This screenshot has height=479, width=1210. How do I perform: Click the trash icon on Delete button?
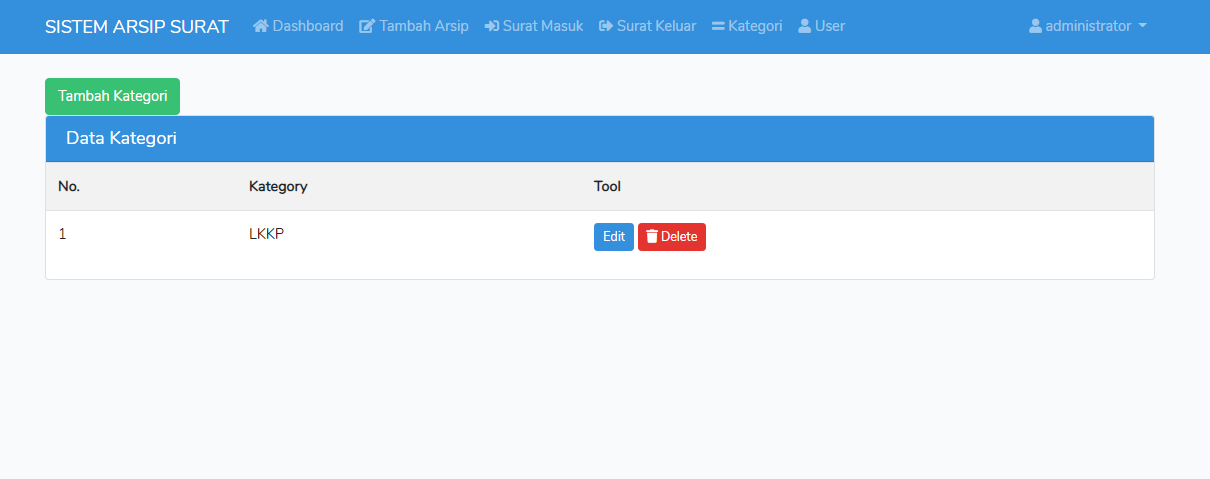652,237
